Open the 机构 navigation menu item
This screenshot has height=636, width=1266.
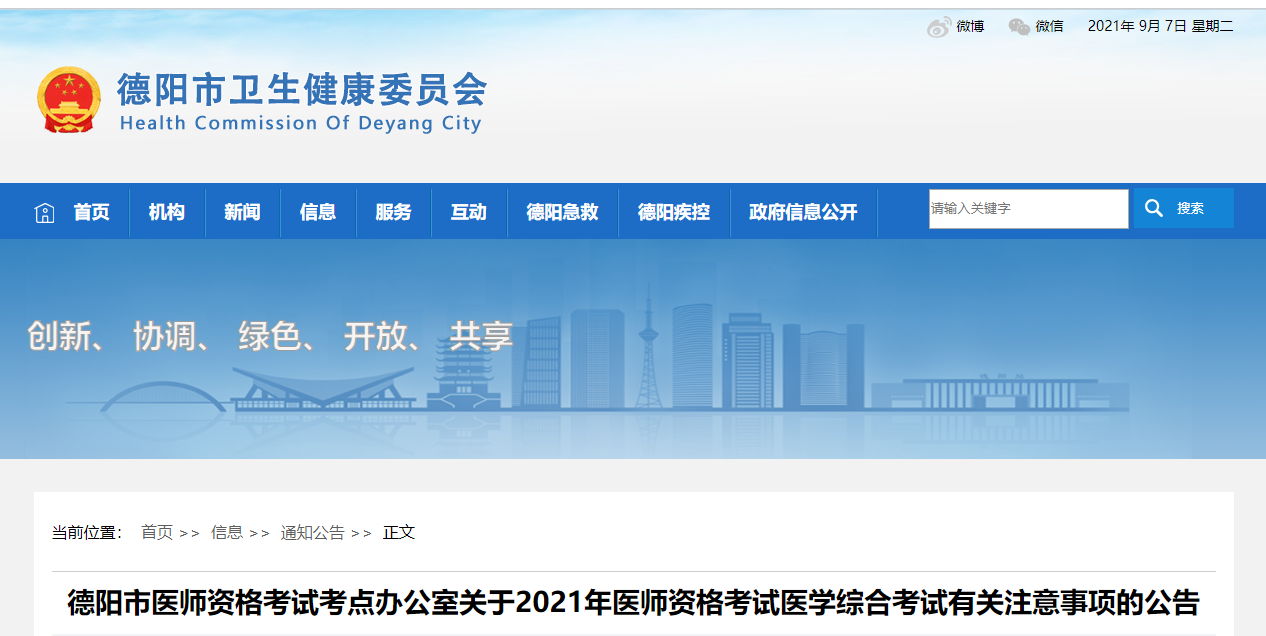[x=167, y=212]
